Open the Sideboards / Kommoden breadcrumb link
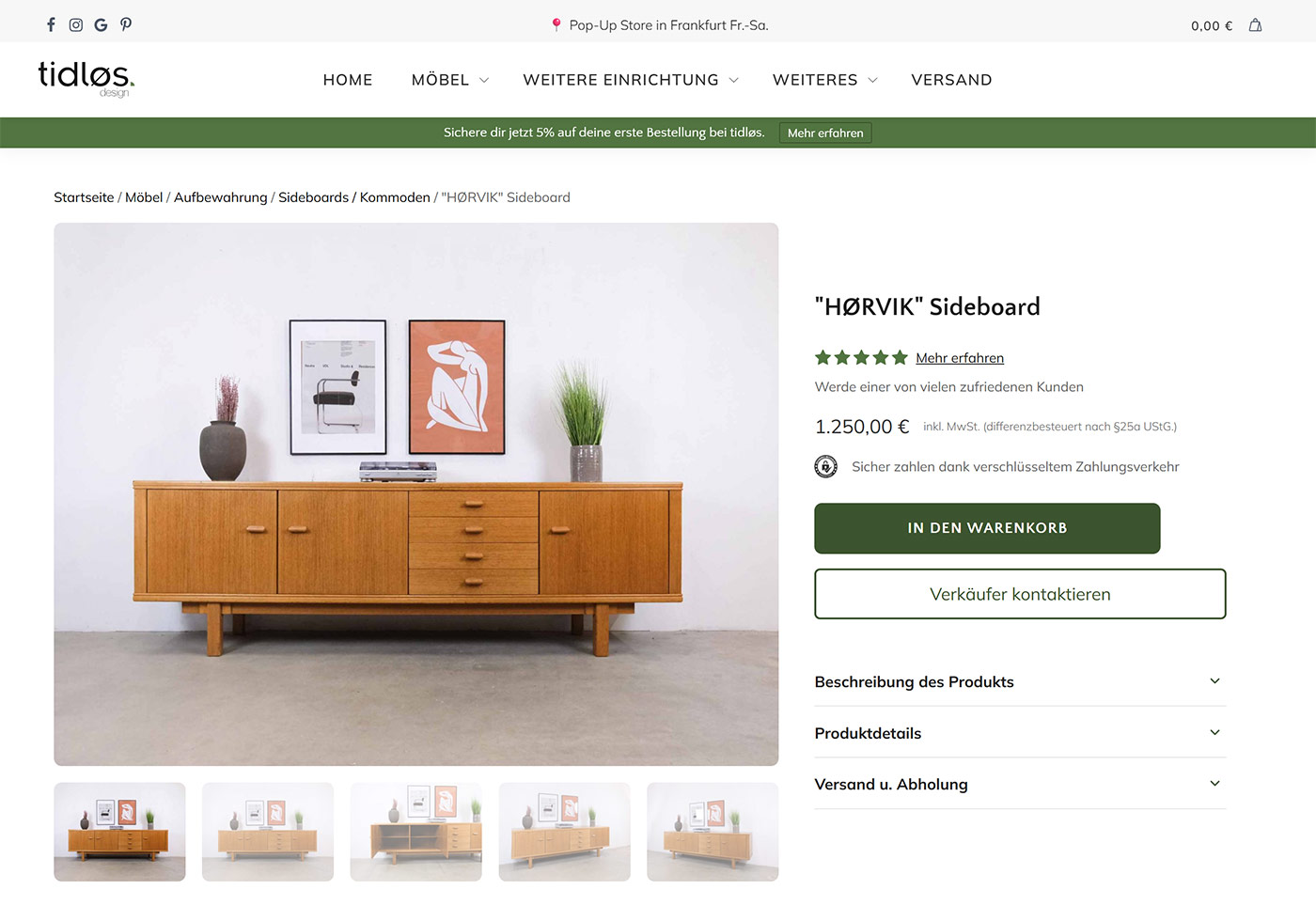 [x=354, y=197]
